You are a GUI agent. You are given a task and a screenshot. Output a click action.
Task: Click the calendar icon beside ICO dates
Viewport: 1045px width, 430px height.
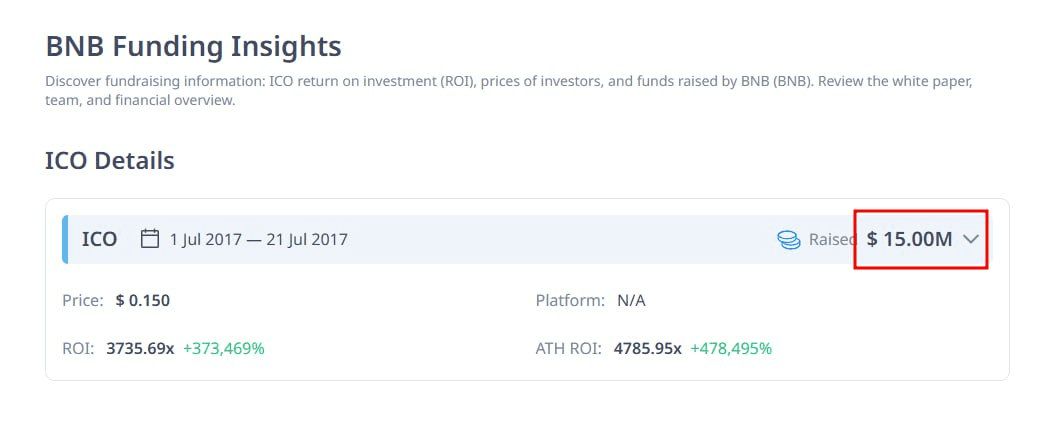click(x=150, y=239)
